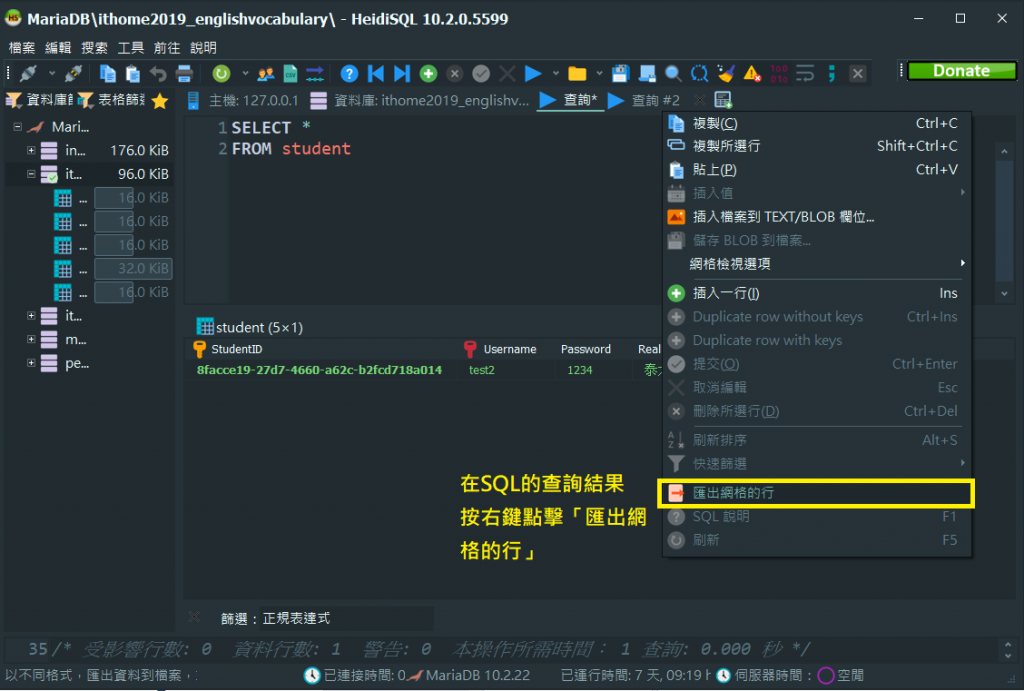The height and width of the screenshot is (691, 1024).
Task: Click the print icon in the toolbar
Action: pyautogui.click(x=184, y=73)
